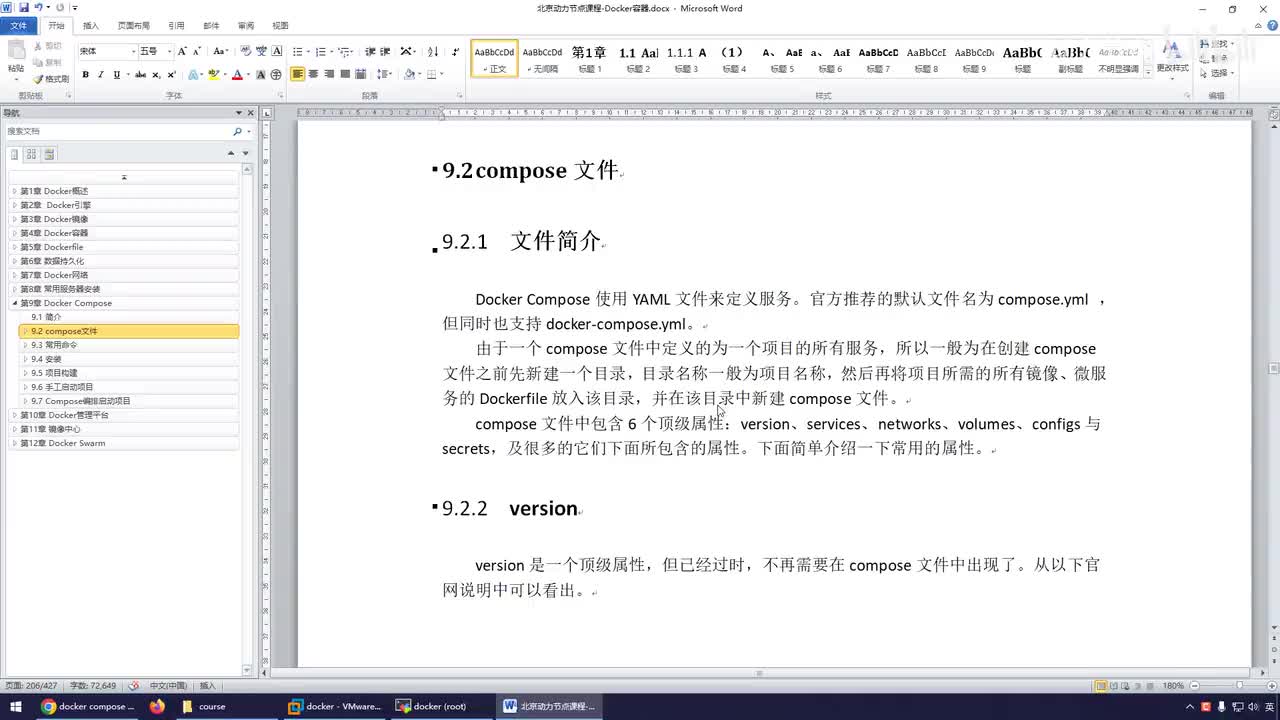Apply the 正文 Normal style
Viewport: 1280px width, 720px height.
(495, 59)
